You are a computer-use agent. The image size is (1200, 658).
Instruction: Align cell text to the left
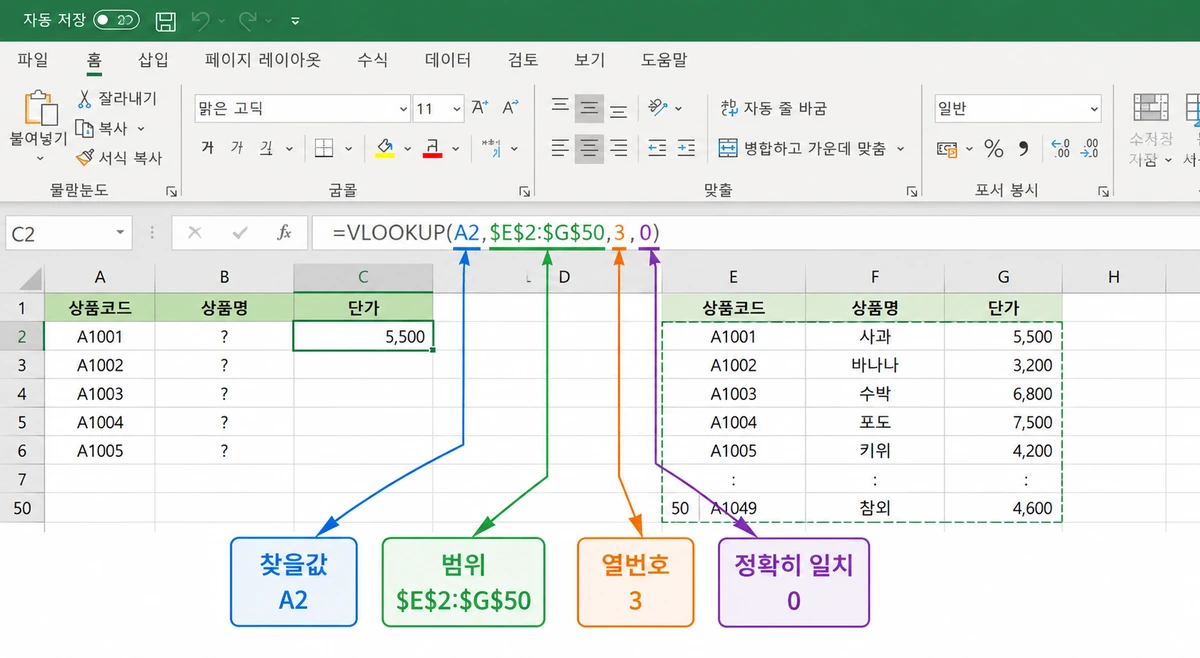pyautogui.click(x=560, y=148)
